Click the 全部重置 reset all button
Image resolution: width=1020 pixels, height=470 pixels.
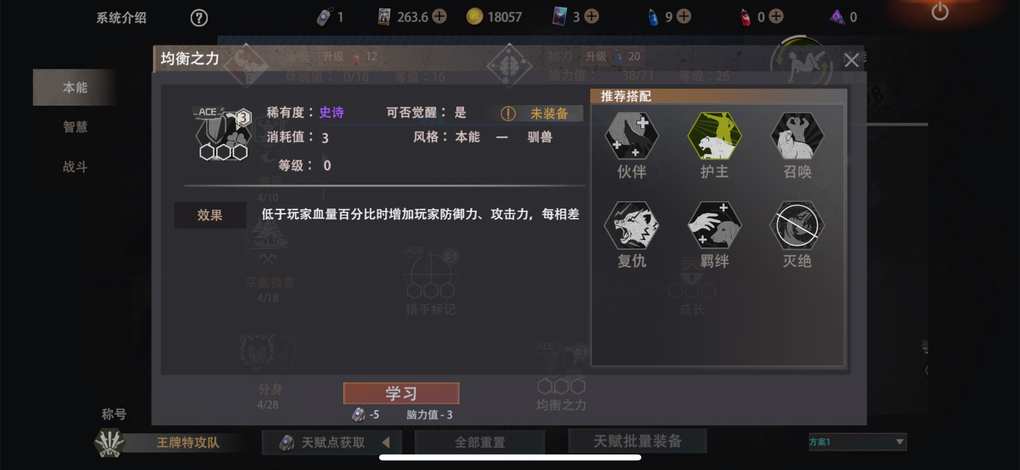[479, 443]
